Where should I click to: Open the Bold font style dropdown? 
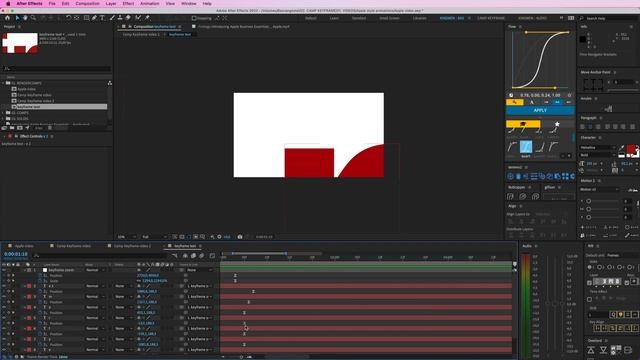pyautogui.click(x=598, y=155)
